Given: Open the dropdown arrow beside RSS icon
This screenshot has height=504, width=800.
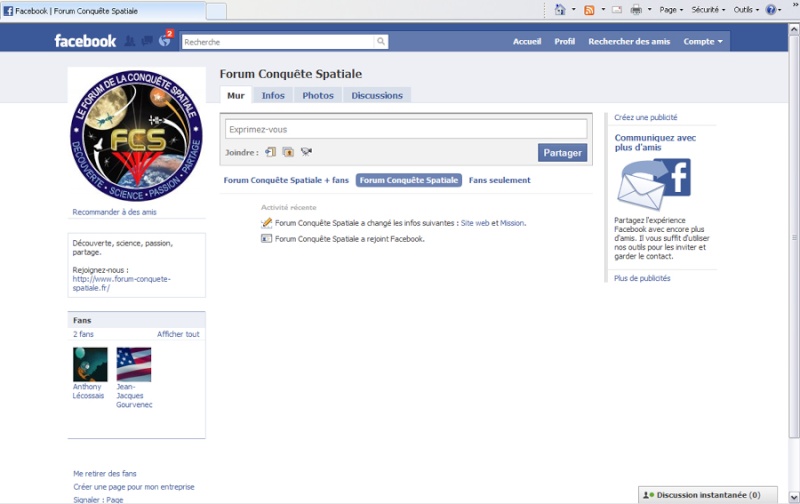Looking at the screenshot, I should pos(603,10).
